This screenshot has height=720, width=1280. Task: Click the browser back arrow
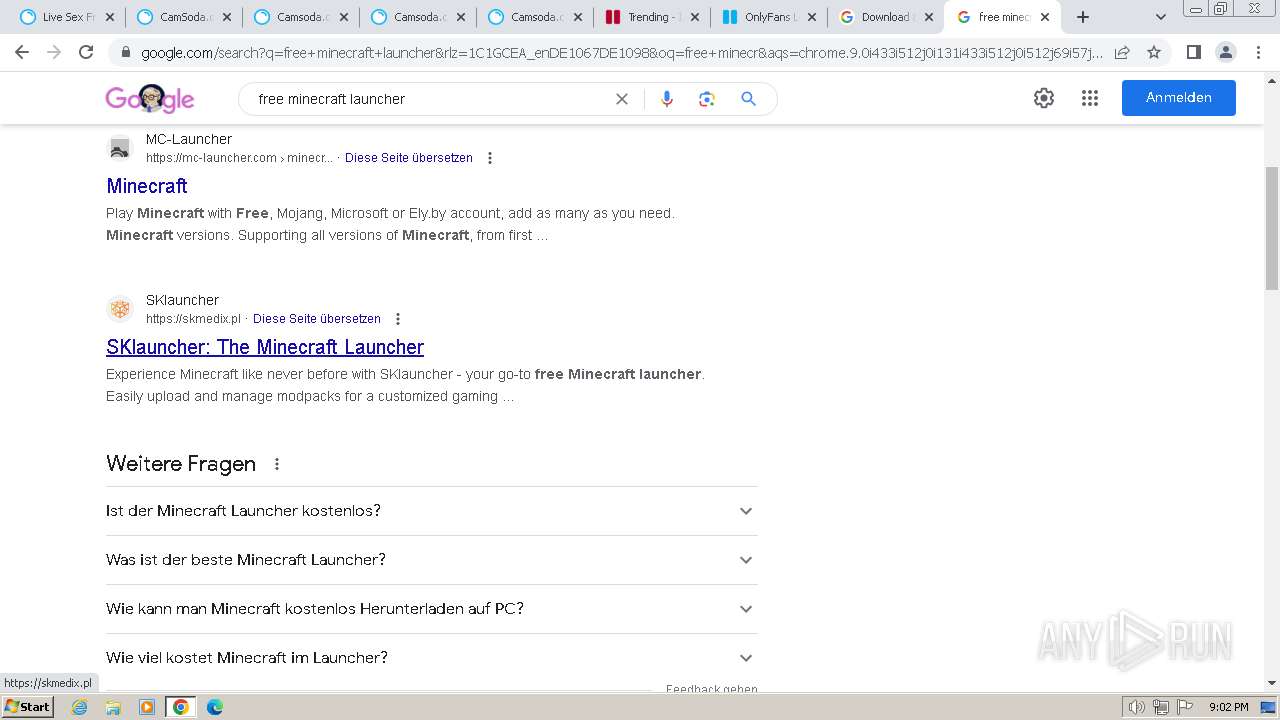[22, 52]
